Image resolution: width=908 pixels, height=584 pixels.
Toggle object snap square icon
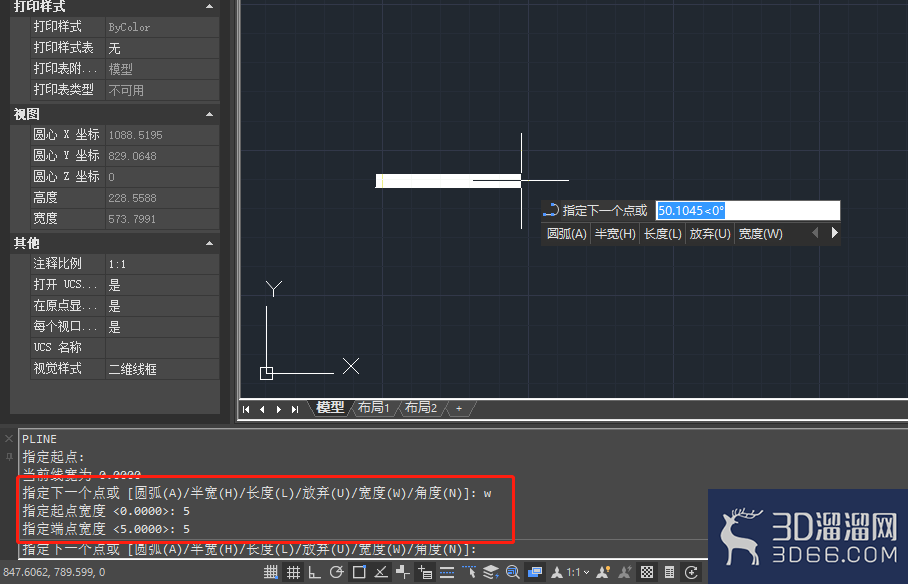(359, 572)
